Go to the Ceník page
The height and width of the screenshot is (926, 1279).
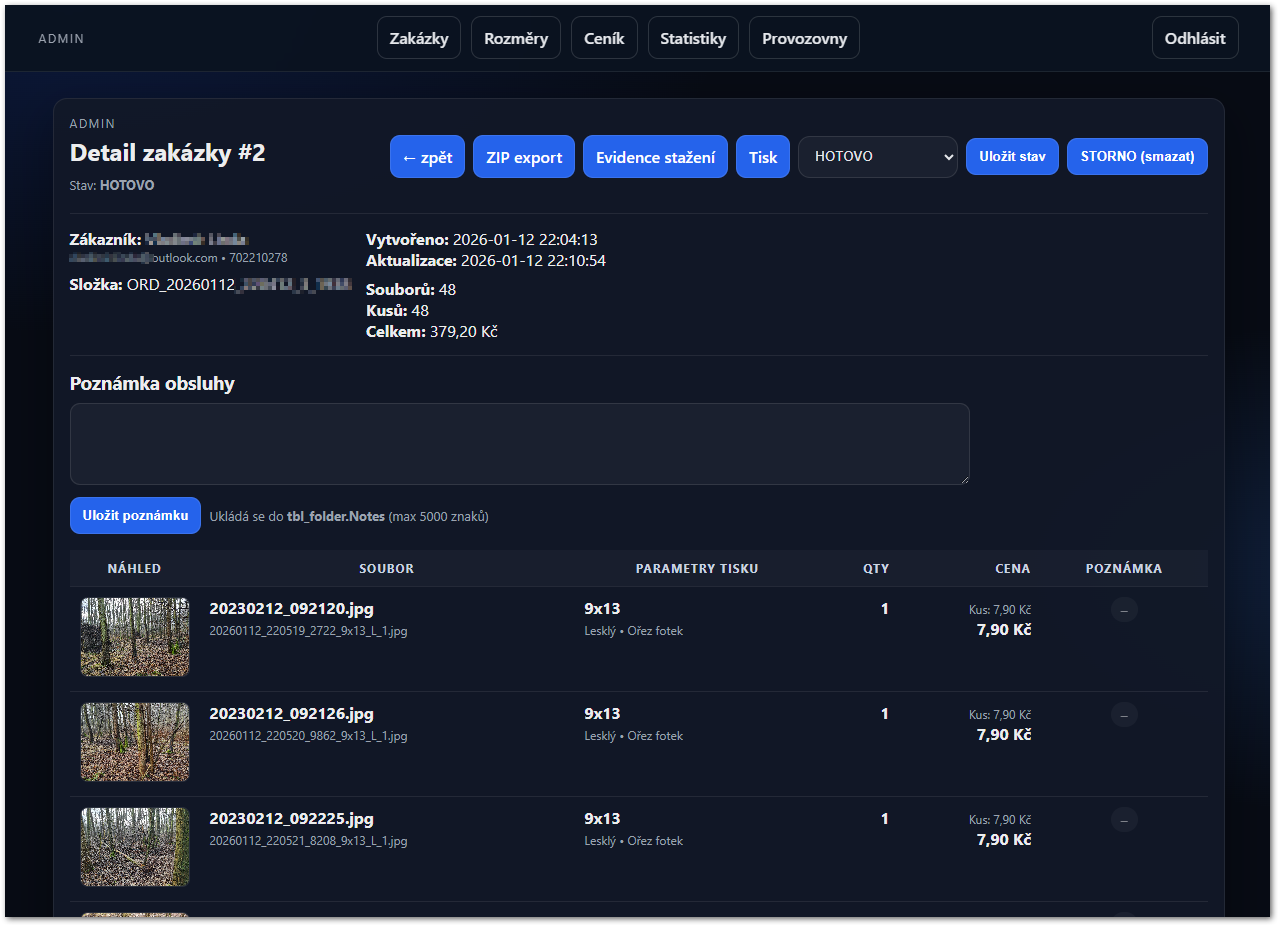point(604,38)
